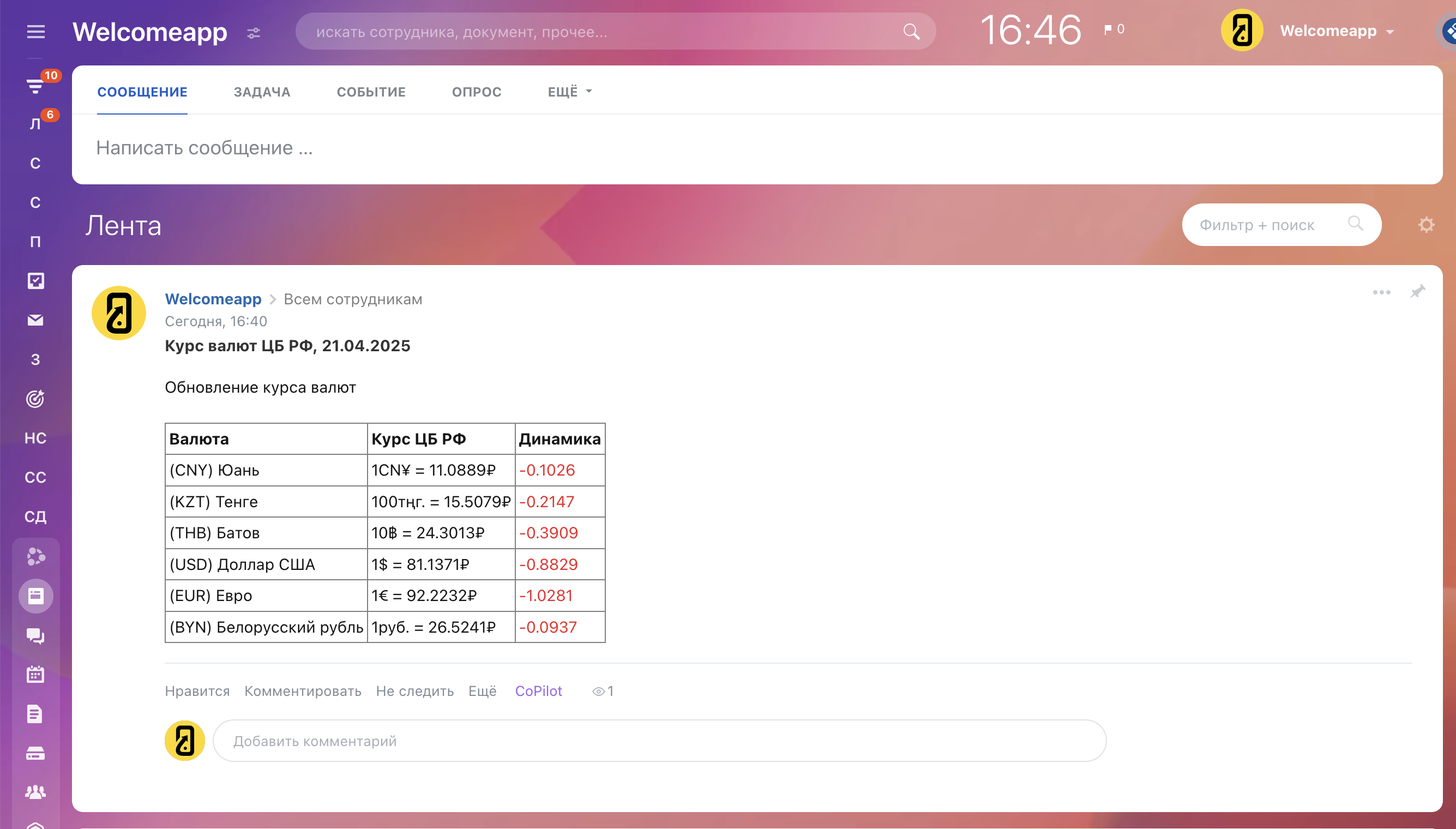Click the target goal icon in sidebar
The image size is (1456, 829).
(x=35, y=399)
